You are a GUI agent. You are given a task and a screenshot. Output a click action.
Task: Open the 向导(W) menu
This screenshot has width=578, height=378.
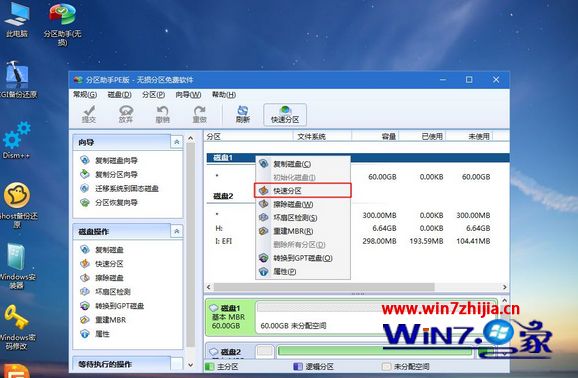[x=188, y=95]
